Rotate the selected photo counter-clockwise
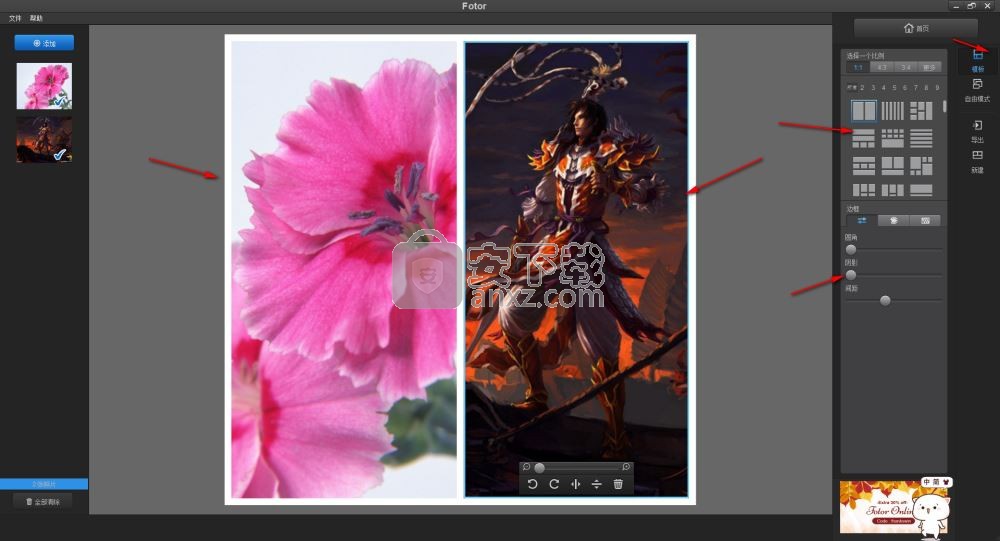Viewport: 1000px width, 541px height. click(x=533, y=484)
